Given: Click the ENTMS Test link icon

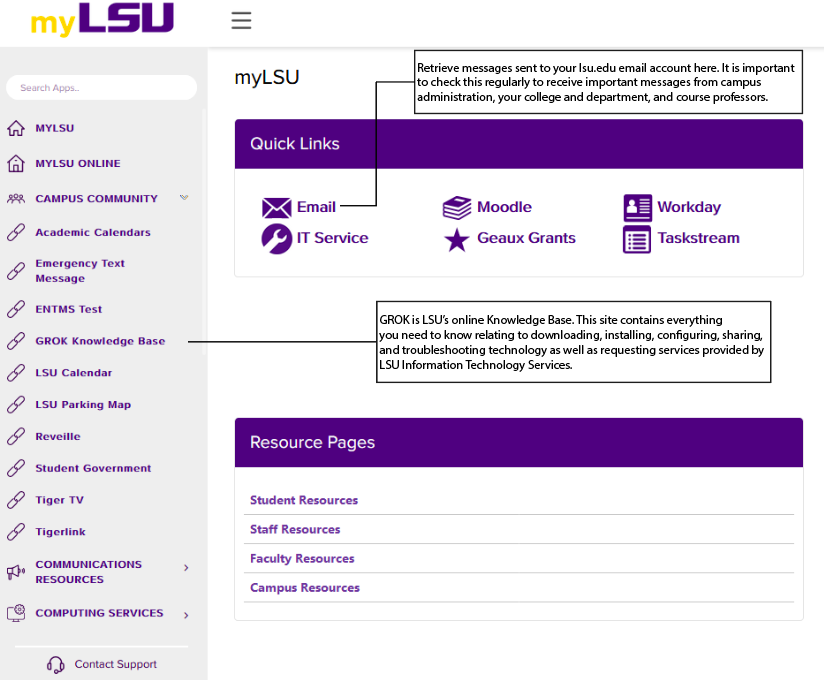Looking at the screenshot, I should tap(16, 309).
